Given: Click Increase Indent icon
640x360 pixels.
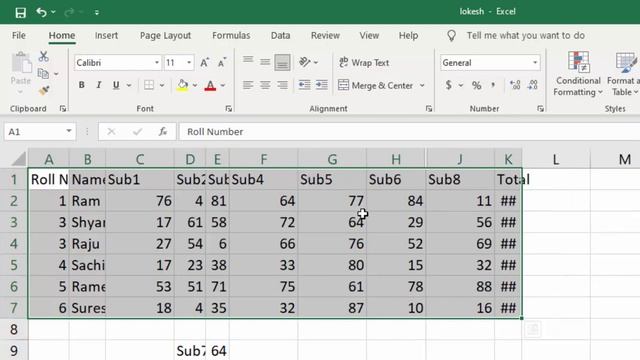Looking at the screenshot, I should tap(322, 85).
